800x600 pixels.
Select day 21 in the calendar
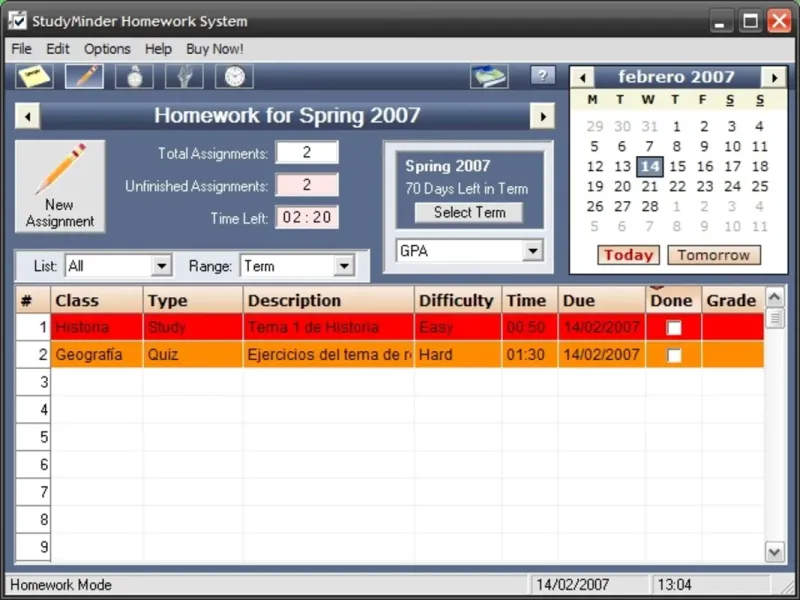(649, 187)
